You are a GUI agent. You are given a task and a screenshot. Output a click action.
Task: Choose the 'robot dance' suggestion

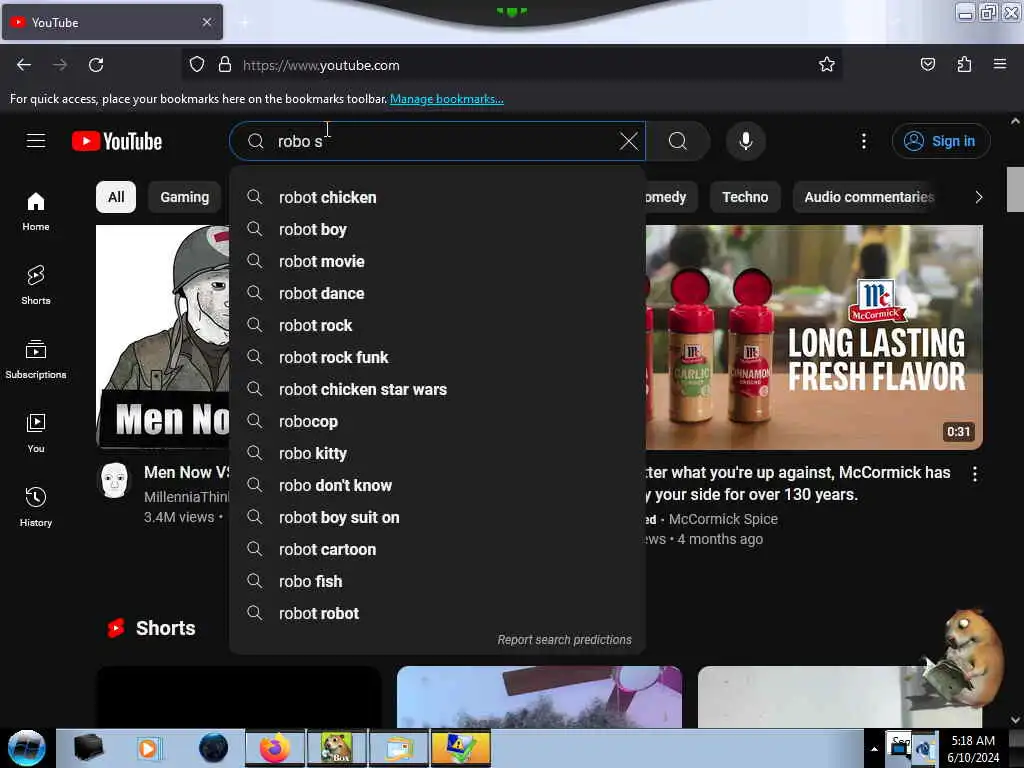pyautogui.click(x=438, y=293)
